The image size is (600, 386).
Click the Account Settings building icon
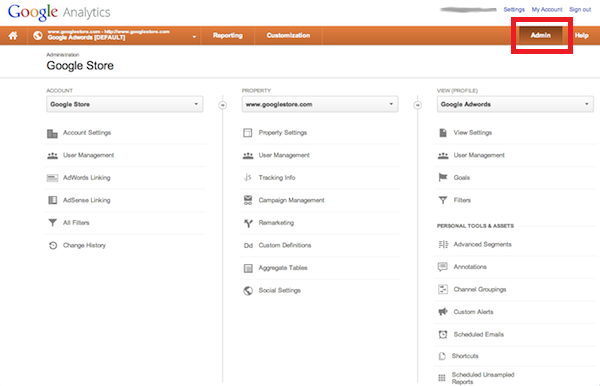point(52,133)
